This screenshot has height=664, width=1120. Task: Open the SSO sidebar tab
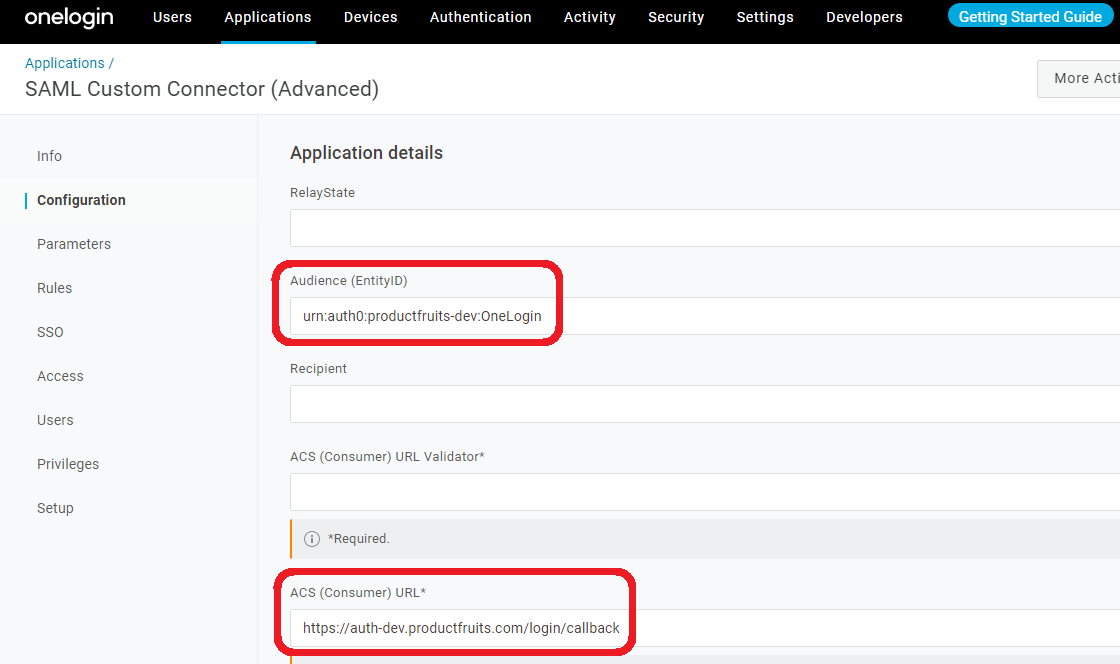point(50,332)
